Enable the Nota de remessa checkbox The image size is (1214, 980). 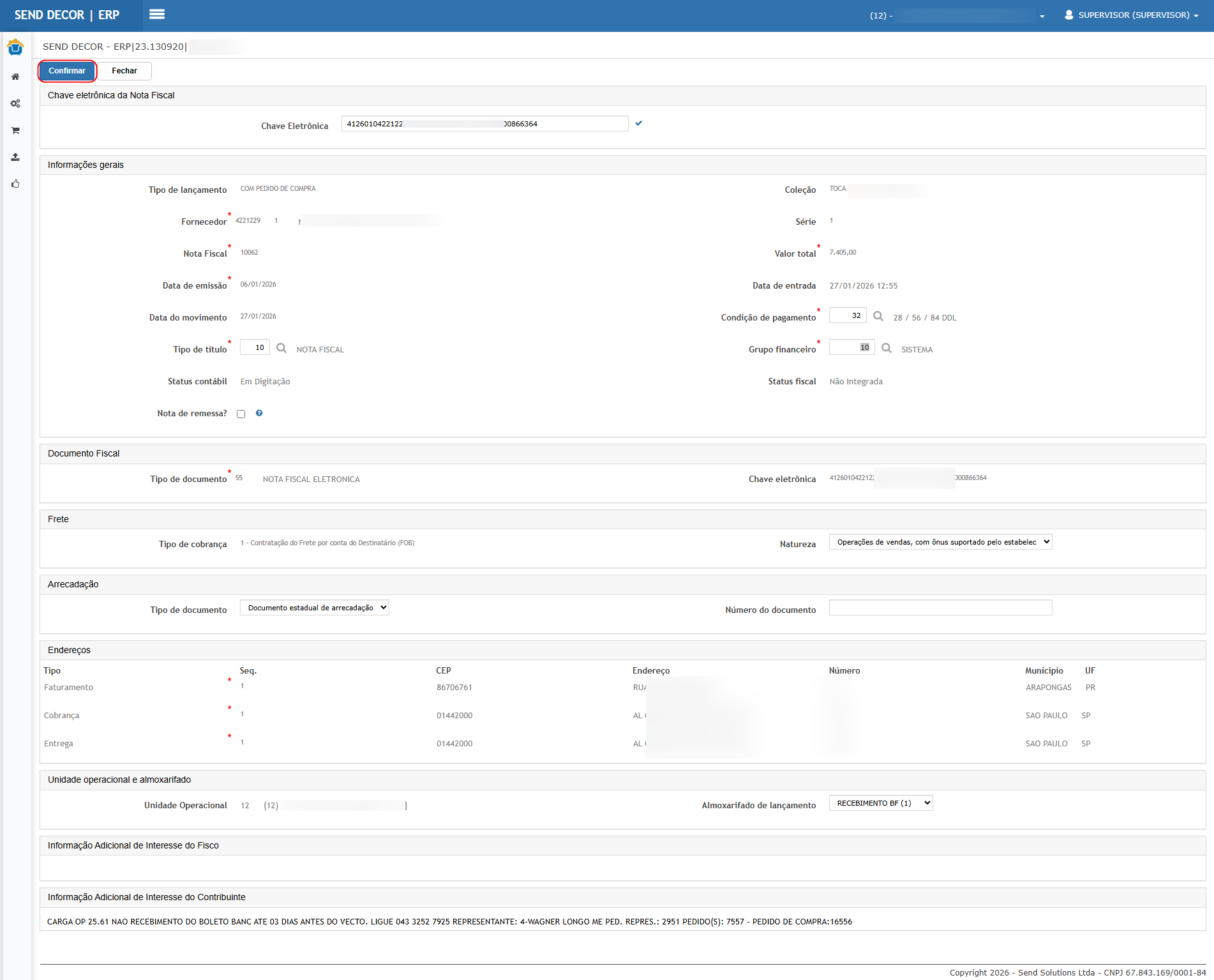point(241,414)
